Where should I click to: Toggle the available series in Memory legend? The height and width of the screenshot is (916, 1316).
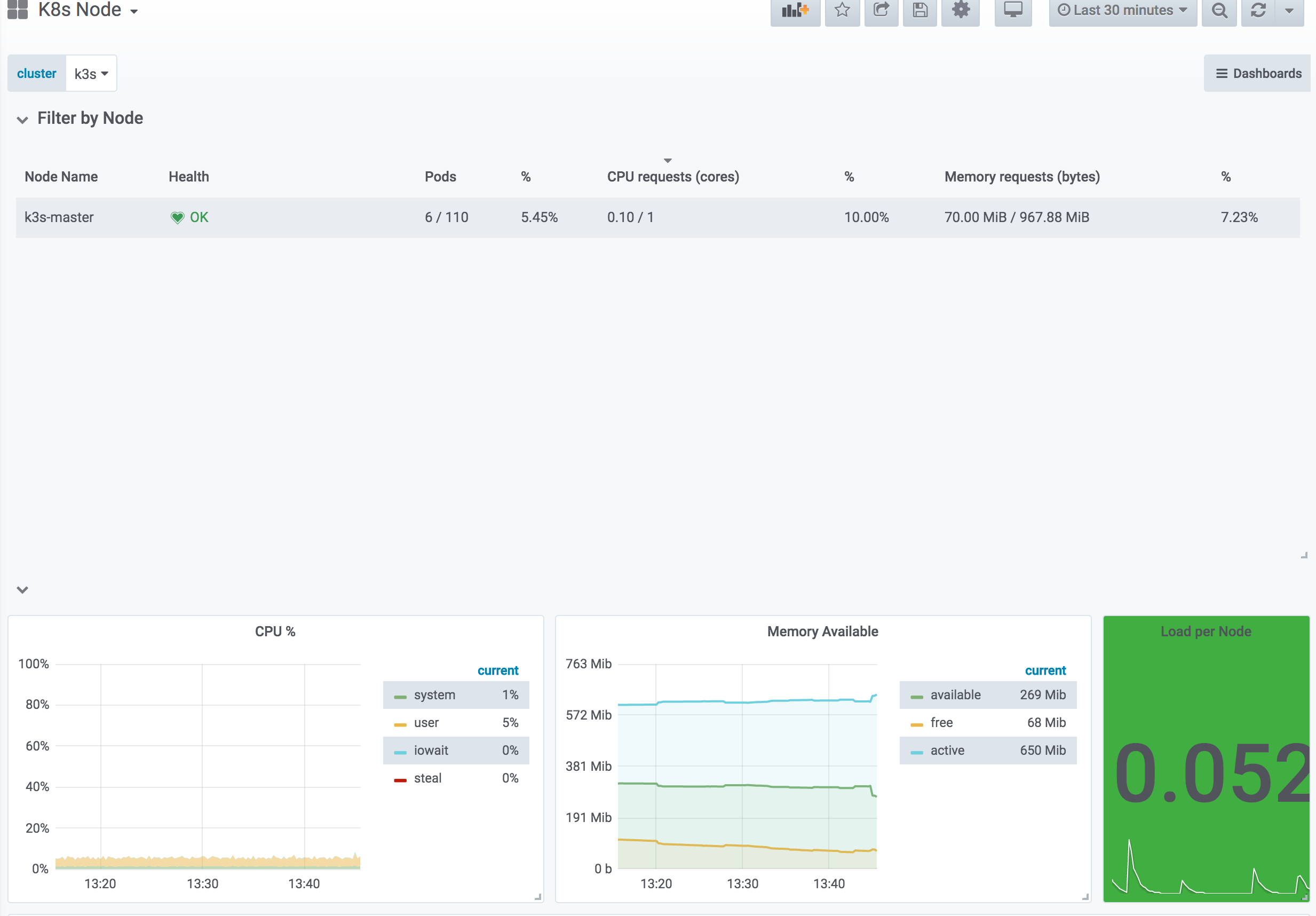click(x=955, y=694)
